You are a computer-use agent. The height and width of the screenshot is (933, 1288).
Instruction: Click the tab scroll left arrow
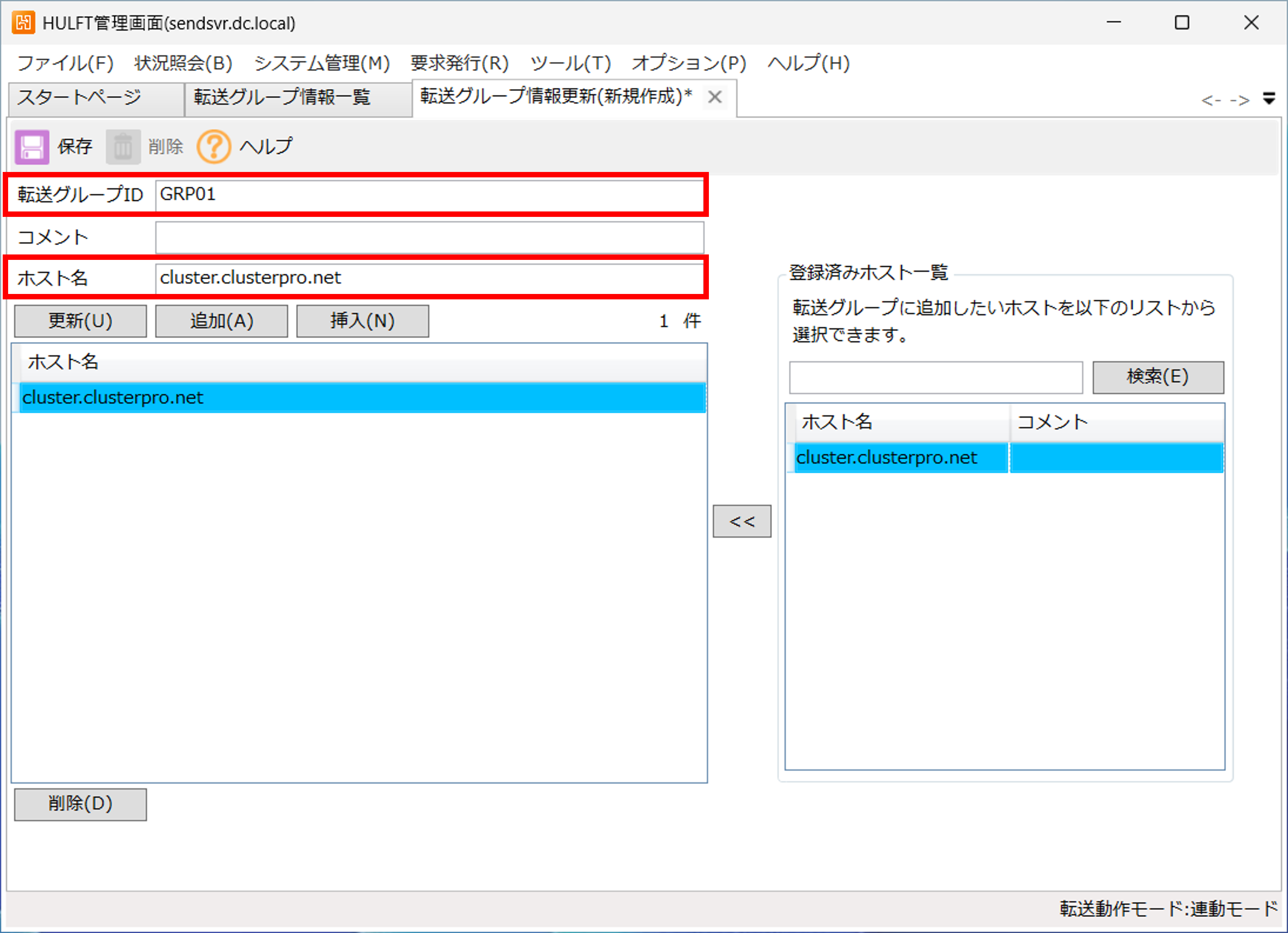pos(1211,101)
